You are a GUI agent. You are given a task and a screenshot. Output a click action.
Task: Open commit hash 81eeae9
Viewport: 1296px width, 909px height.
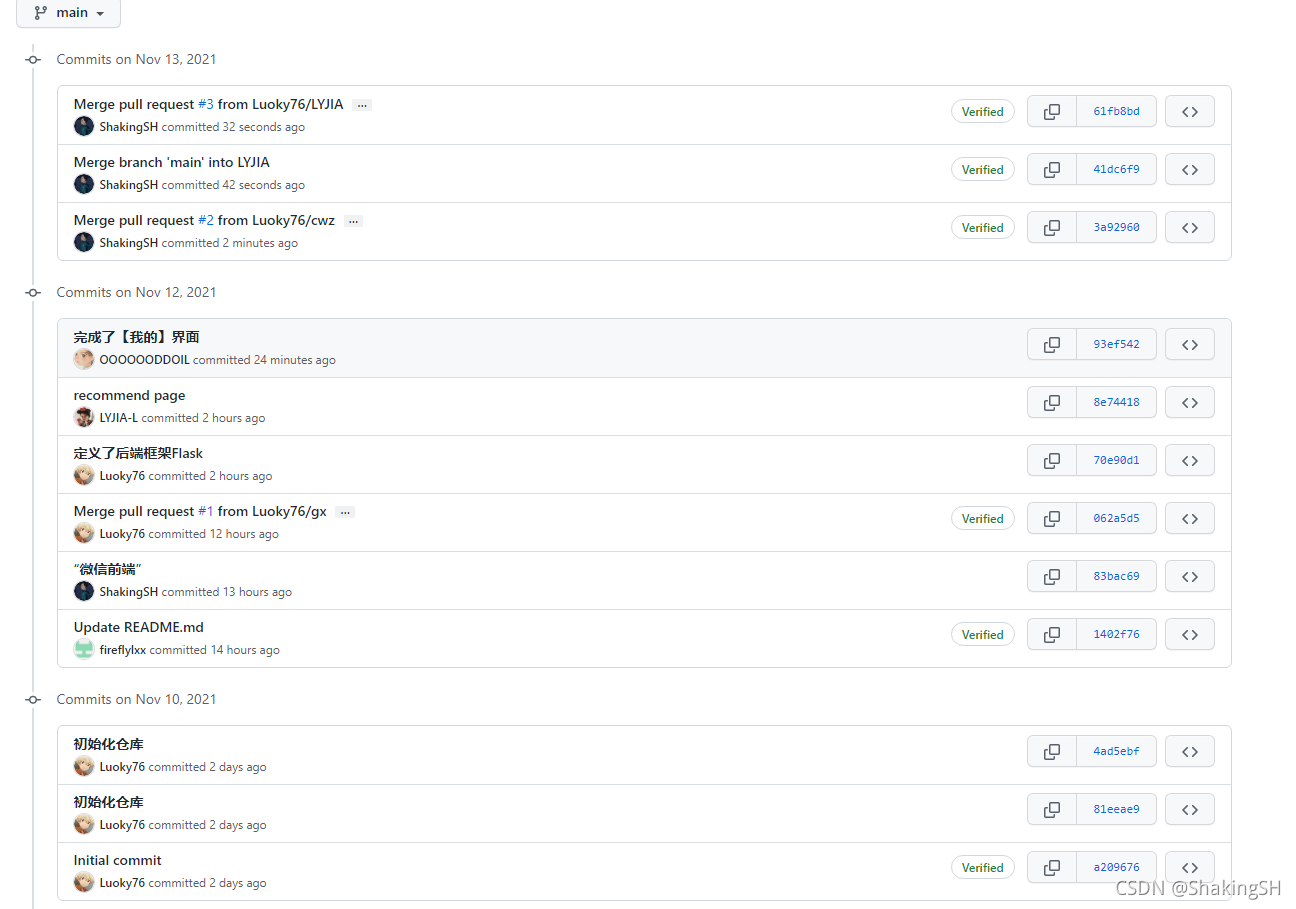pos(1116,810)
